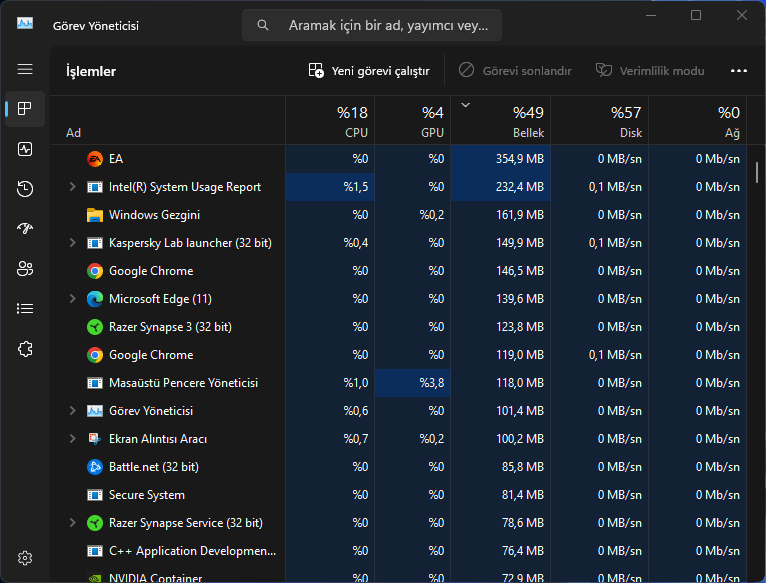
Task: Open the hamburger navigation menu
Action: pyautogui.click(x=25, y=69)
